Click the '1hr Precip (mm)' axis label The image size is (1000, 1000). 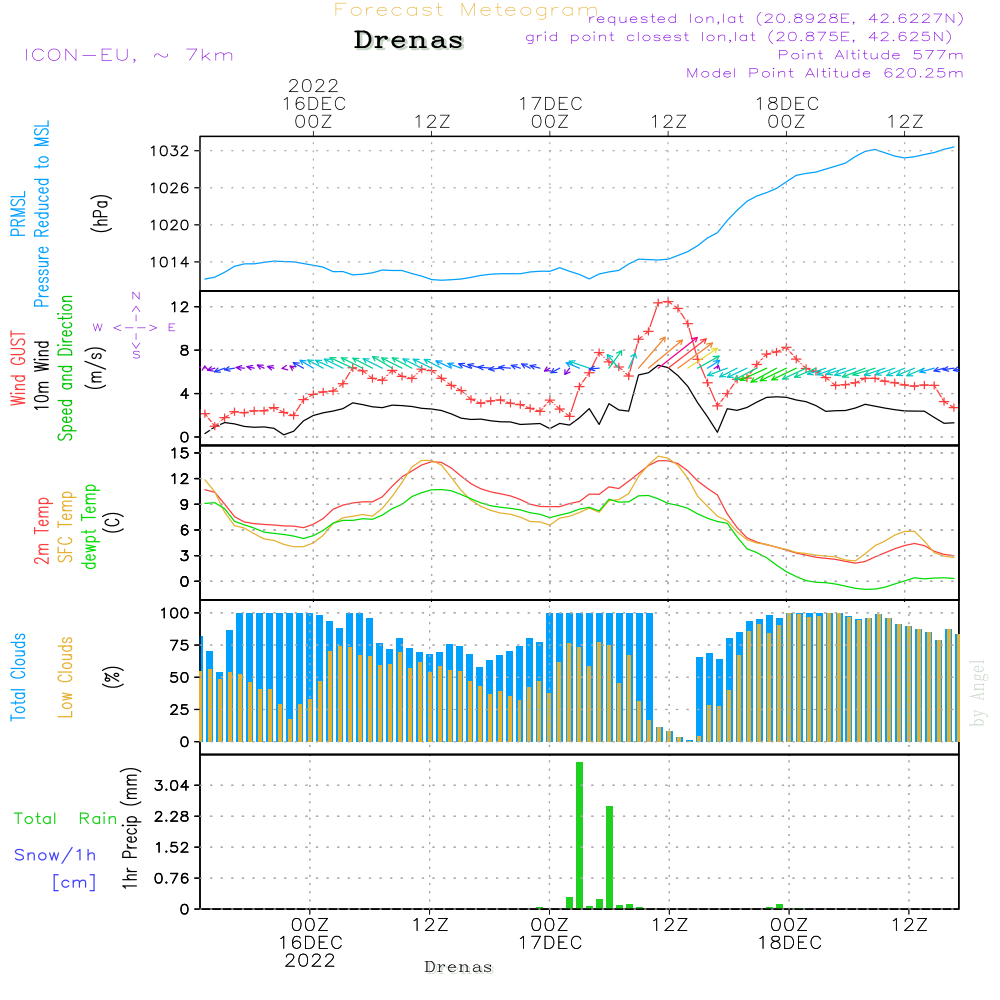point(129,827)
